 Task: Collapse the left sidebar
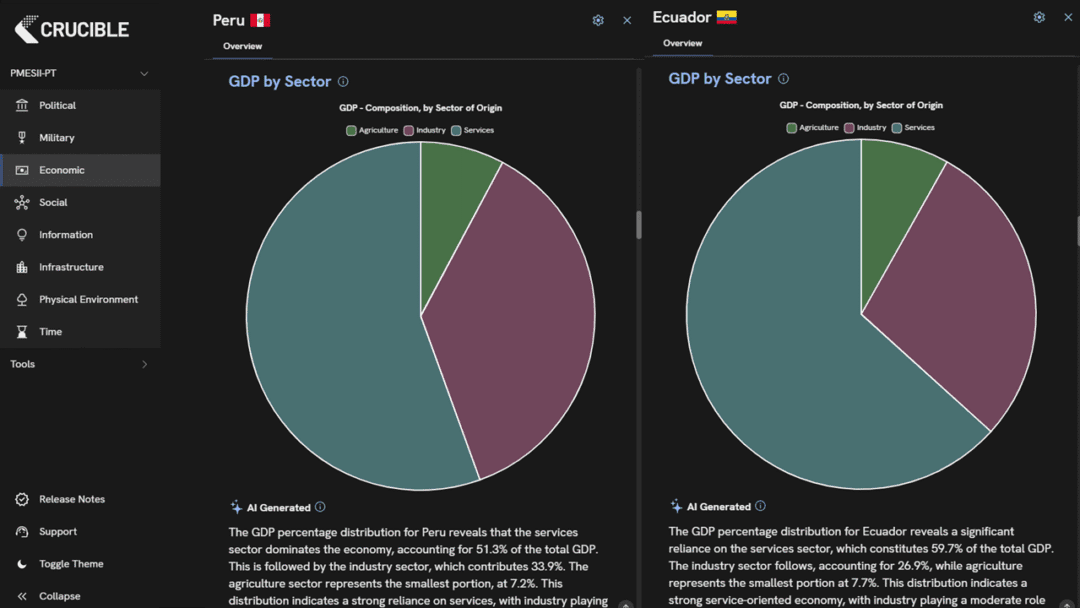click(x=59, y=596)
